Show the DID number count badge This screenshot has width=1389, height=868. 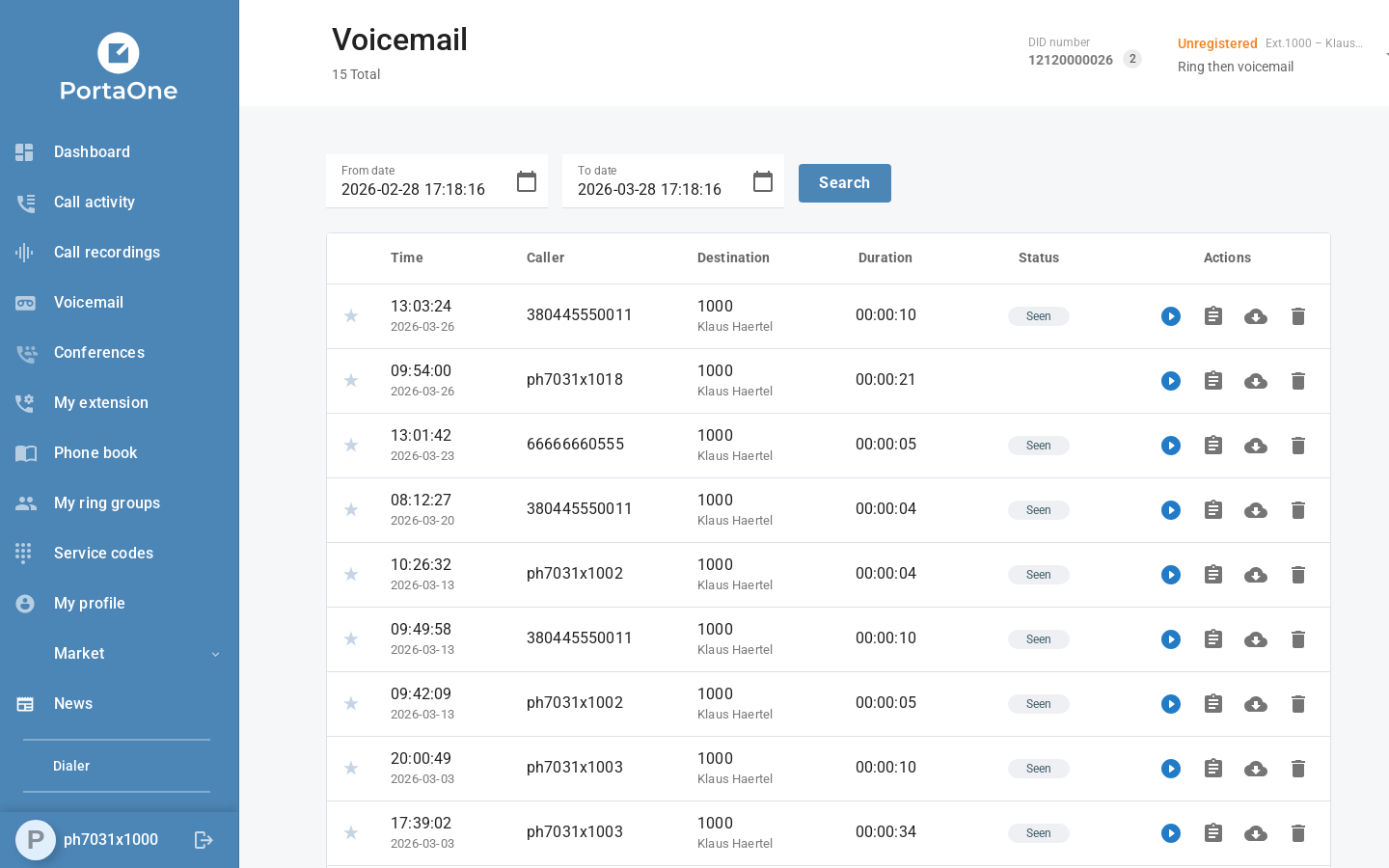coord(1132,59)
